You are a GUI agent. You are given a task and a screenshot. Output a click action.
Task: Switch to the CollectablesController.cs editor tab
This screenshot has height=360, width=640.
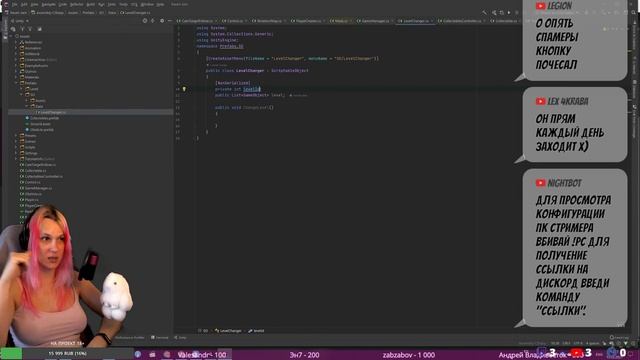point(462,21)
